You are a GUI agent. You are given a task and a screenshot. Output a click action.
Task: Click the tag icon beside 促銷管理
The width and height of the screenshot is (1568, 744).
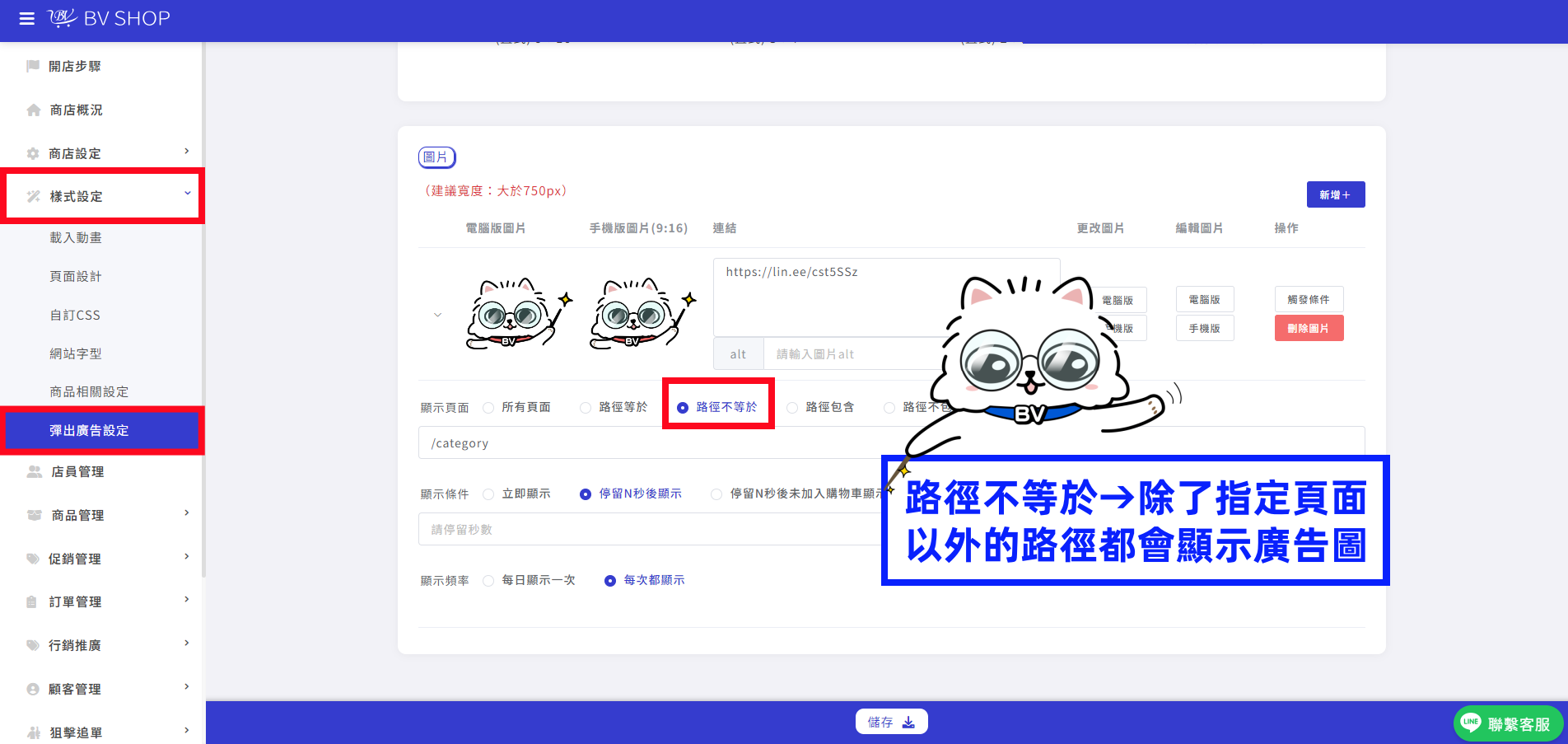pyautogui.click(x=33, y=559)
